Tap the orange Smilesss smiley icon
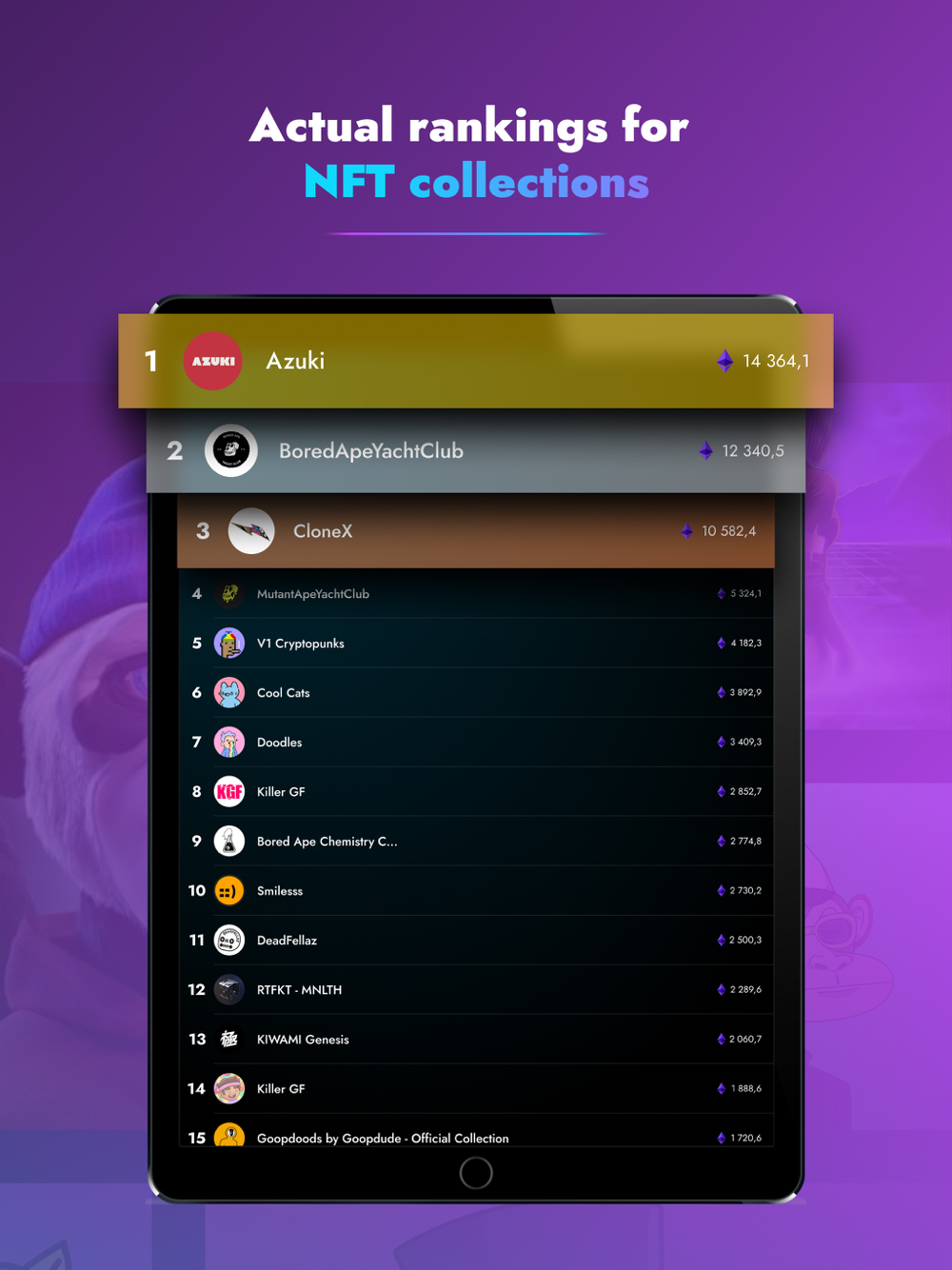Image resolution: width=952 pixels, height=1270 pixels. click(x=229, y=891)
